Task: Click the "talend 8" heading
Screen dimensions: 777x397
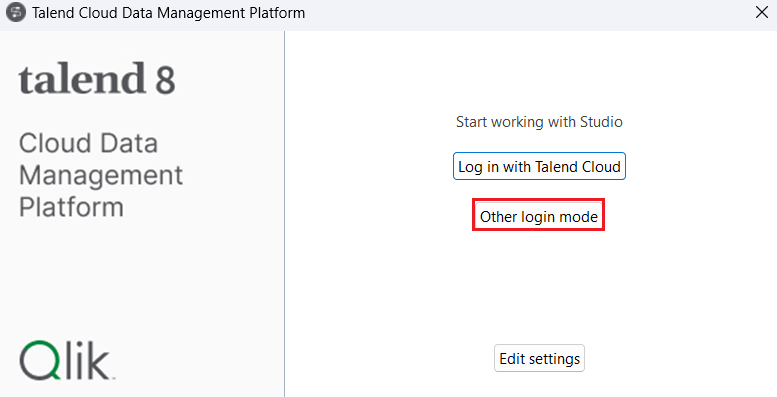Action: click(x=97, y=79)
